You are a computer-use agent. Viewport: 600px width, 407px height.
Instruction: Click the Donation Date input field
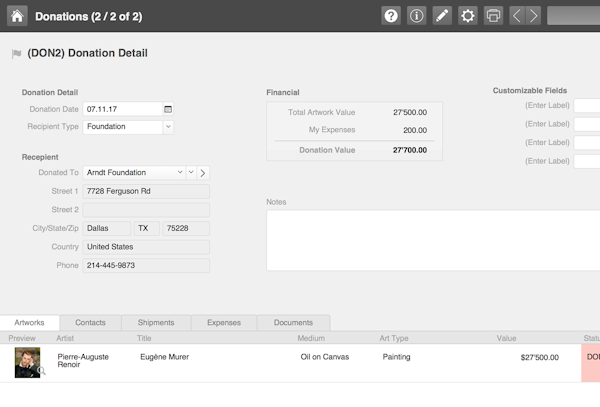click(120, 109)
